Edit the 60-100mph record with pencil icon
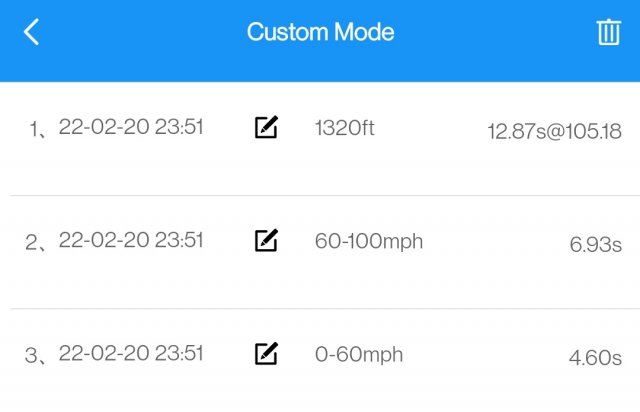This screenshot has width=640, height=412. click(266, 240)
